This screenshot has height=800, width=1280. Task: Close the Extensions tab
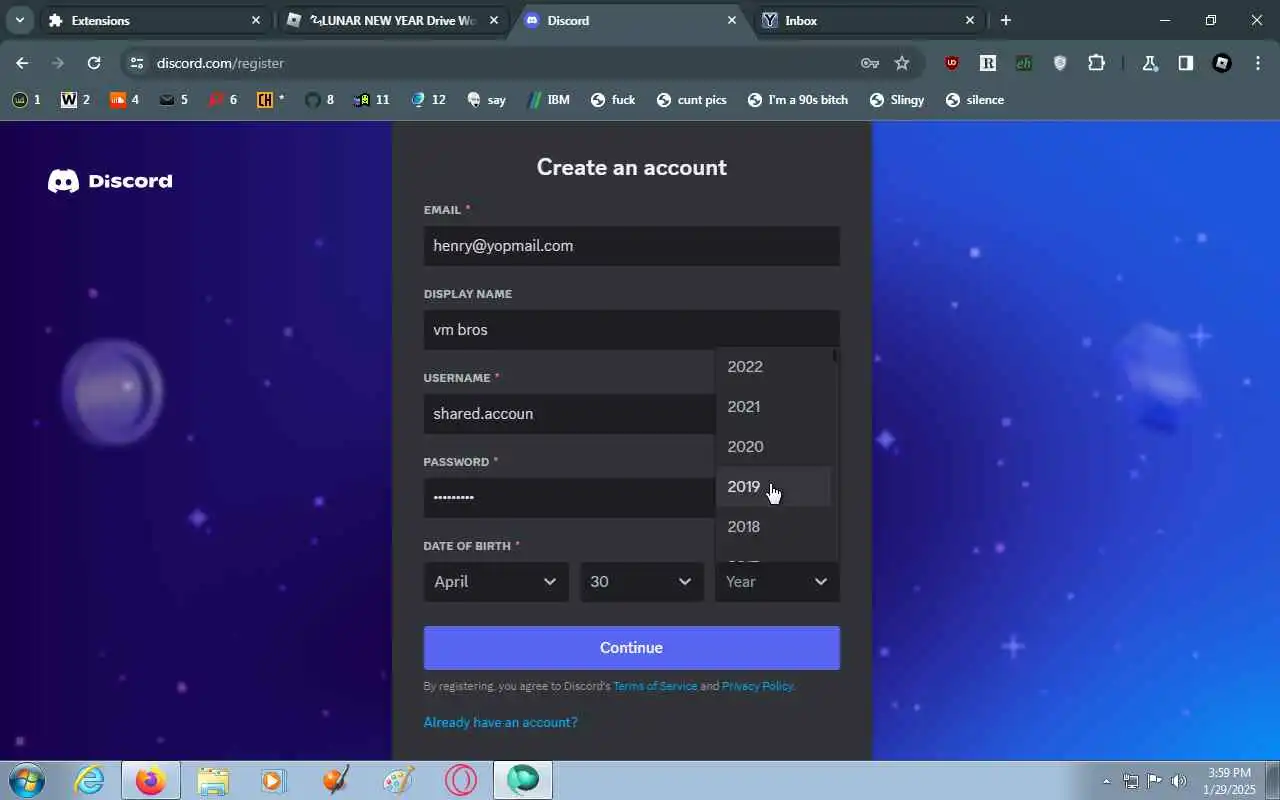[256, 20]
